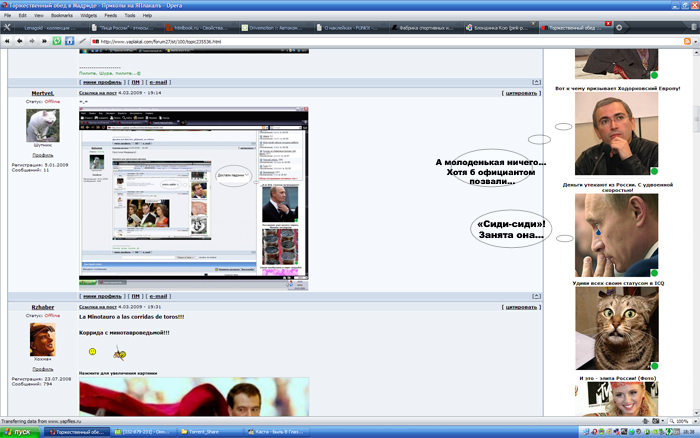Open the page zoom 100% dropdown
The image size is (700, 438).
[684, 422]
